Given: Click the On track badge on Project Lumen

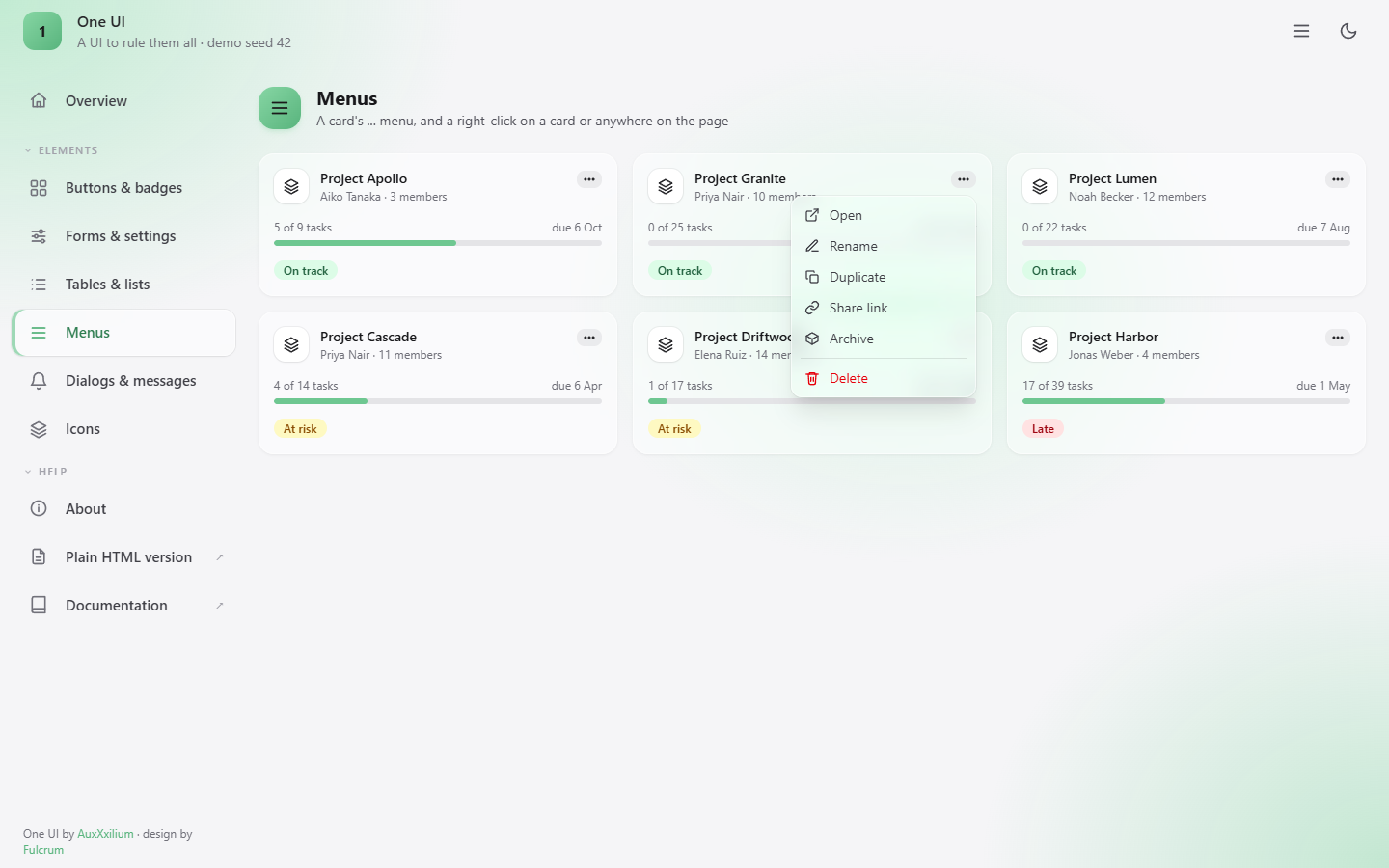Looking at the screenshot, I should pyautogui.click(x=1054, y=271).
